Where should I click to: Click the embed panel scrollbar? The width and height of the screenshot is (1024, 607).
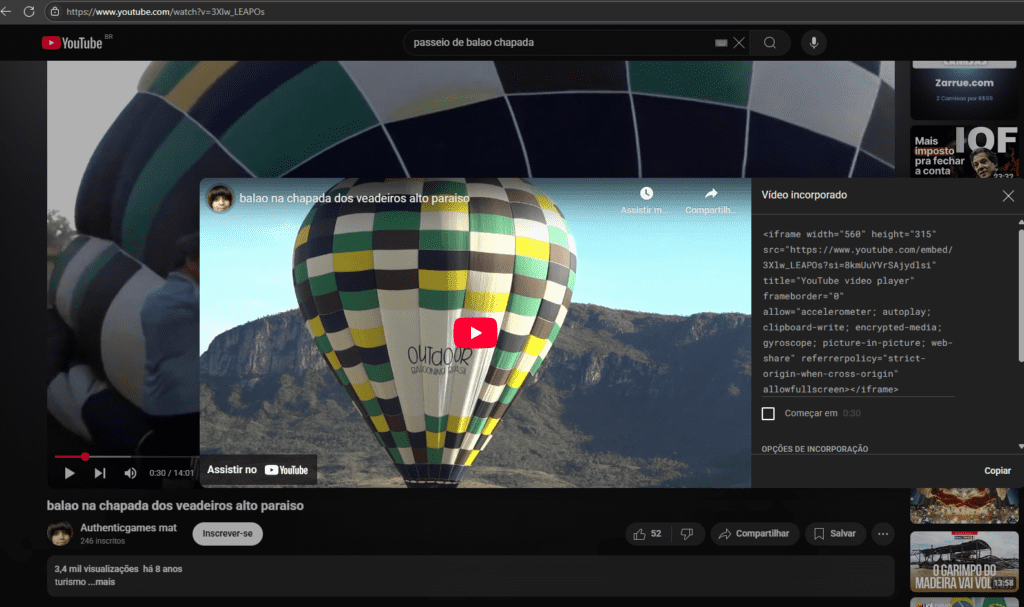tap(1021, 294)
